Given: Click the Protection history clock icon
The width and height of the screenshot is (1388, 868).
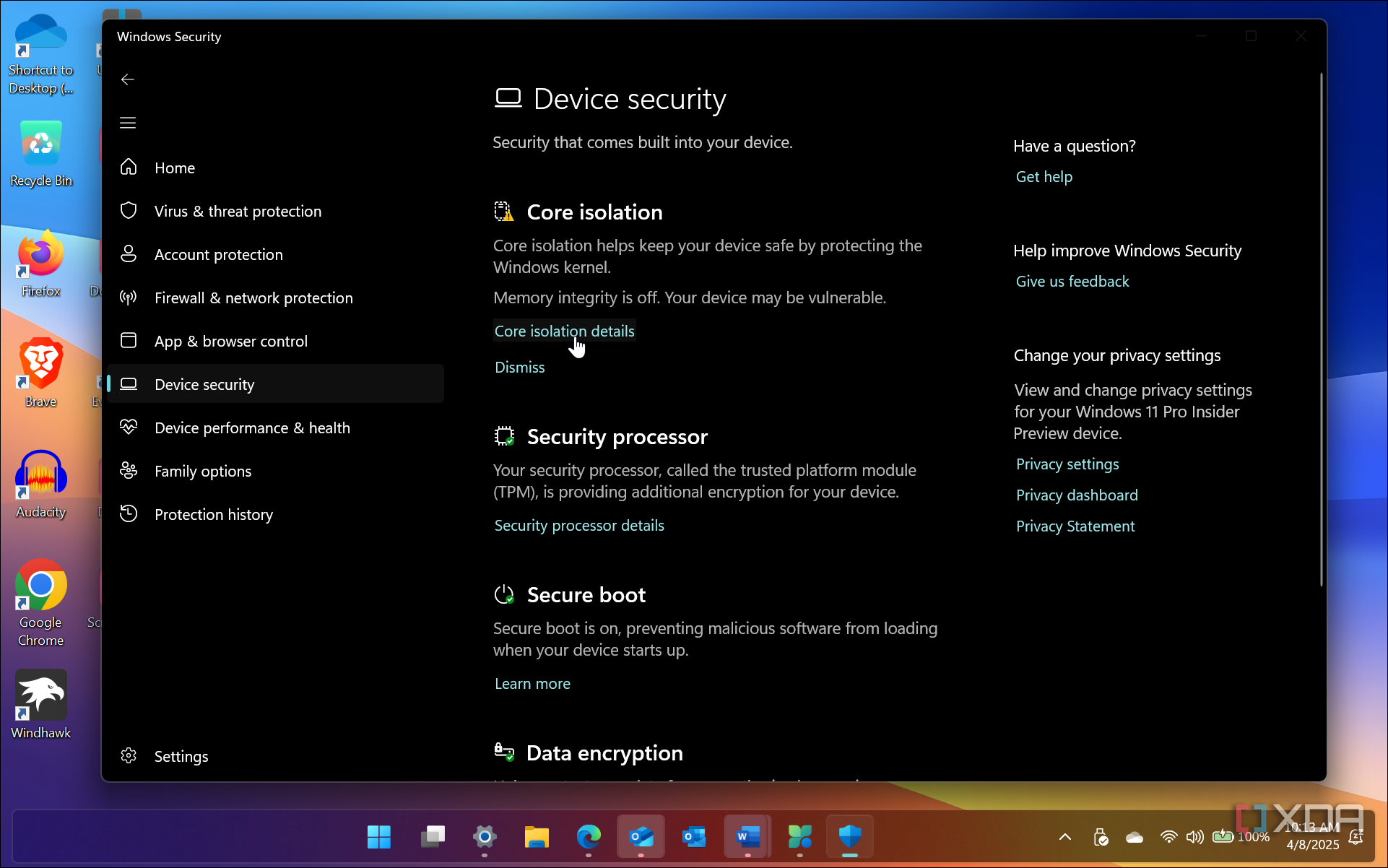Looking at the screenshot, I should (x=129, y=514).
